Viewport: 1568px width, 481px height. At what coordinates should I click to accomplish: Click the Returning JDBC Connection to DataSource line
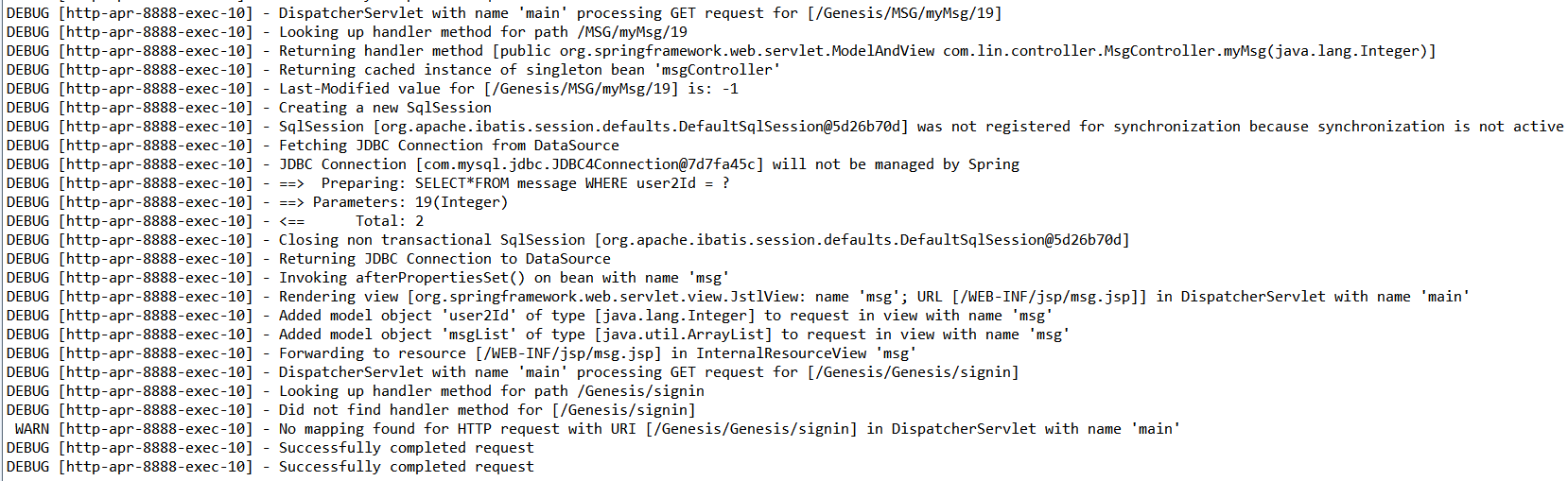tap(444, 259)
